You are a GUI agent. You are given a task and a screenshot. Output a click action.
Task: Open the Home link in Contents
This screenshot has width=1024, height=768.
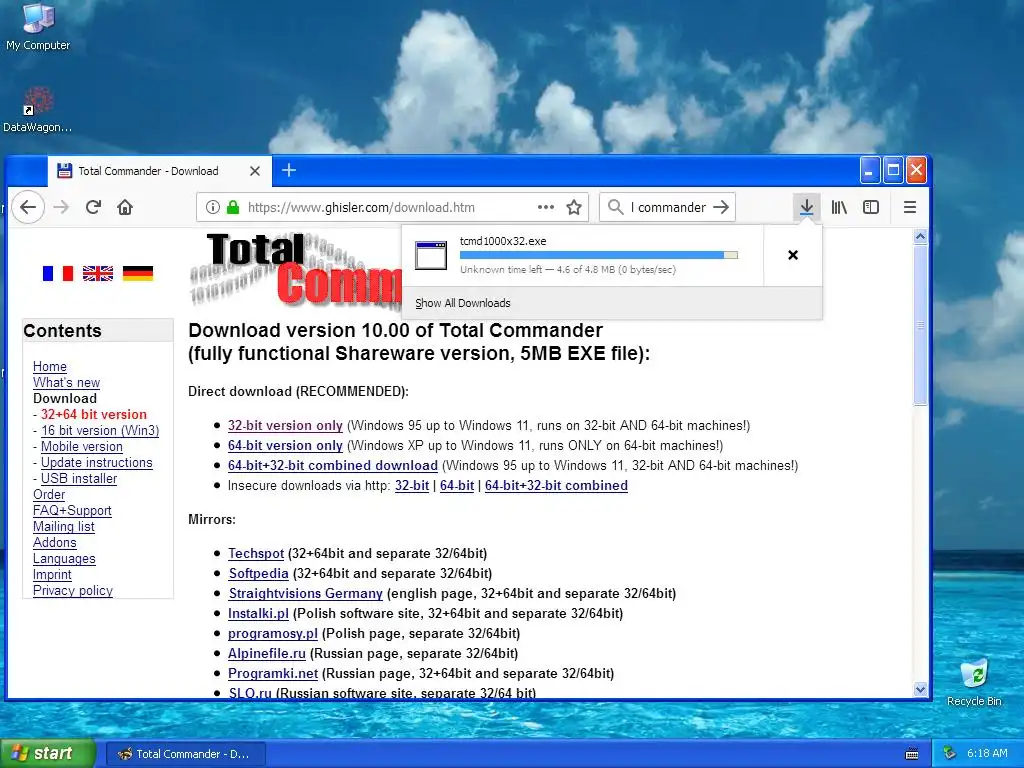[x=50, y=366]
